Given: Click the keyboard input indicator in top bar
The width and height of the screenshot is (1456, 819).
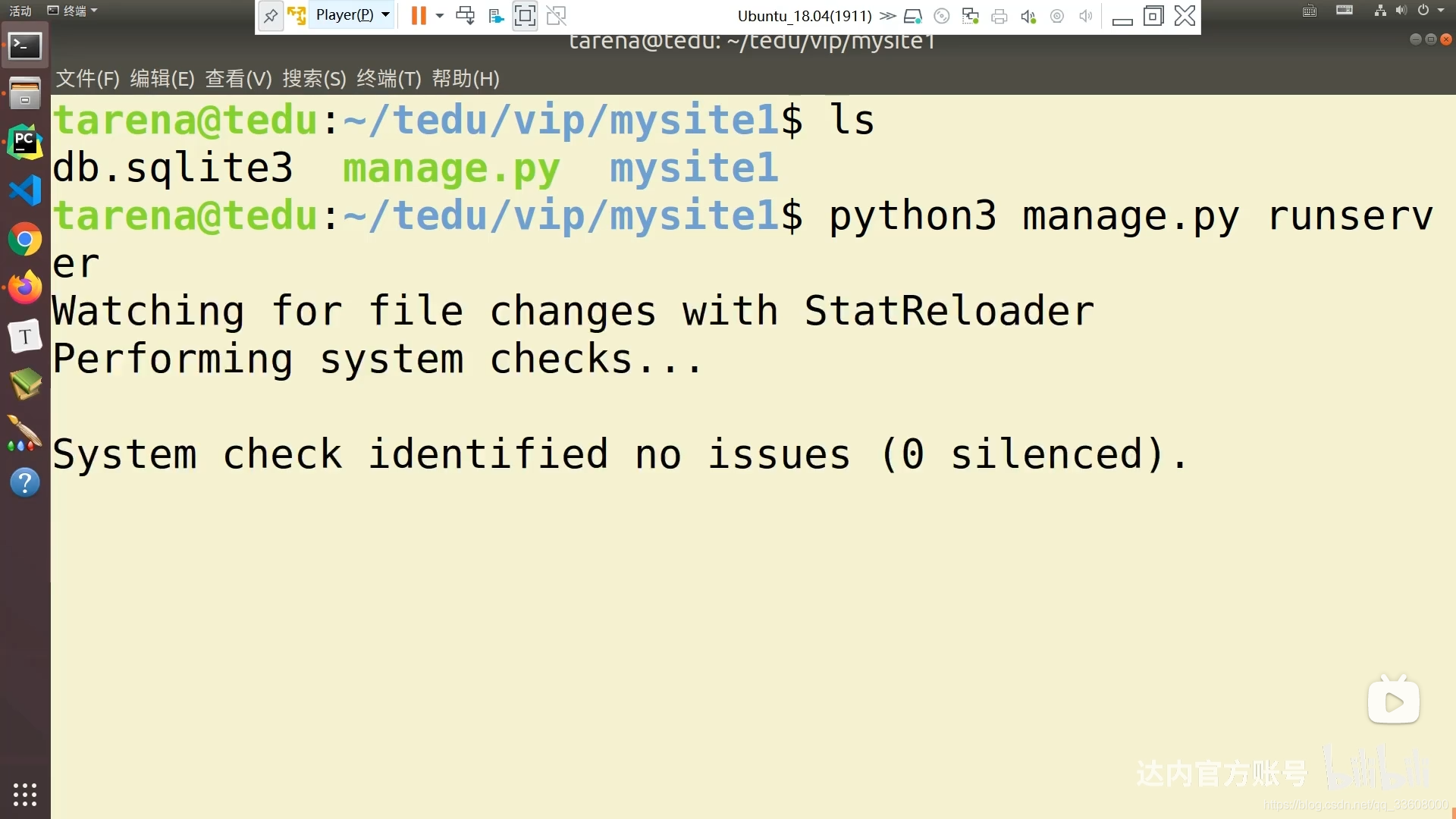Looking at the screenshot, I should click(x=1310, y=11).
